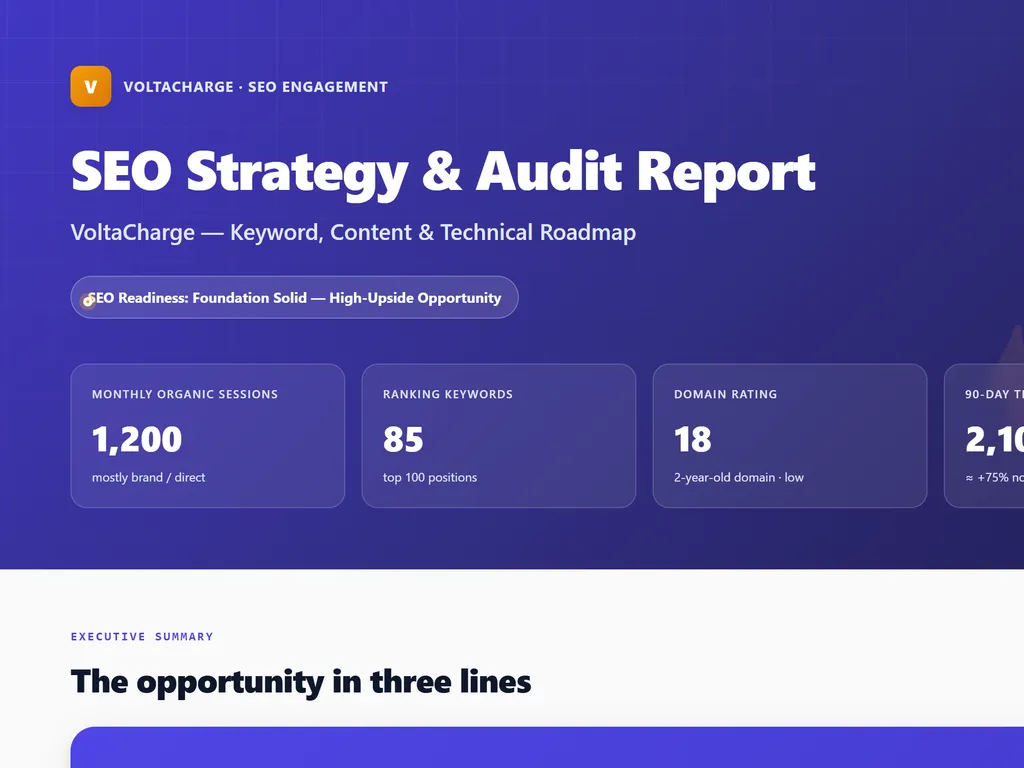Click the Domain Rating value 18
The image size is (1024, 768).
tap(692, 439)
